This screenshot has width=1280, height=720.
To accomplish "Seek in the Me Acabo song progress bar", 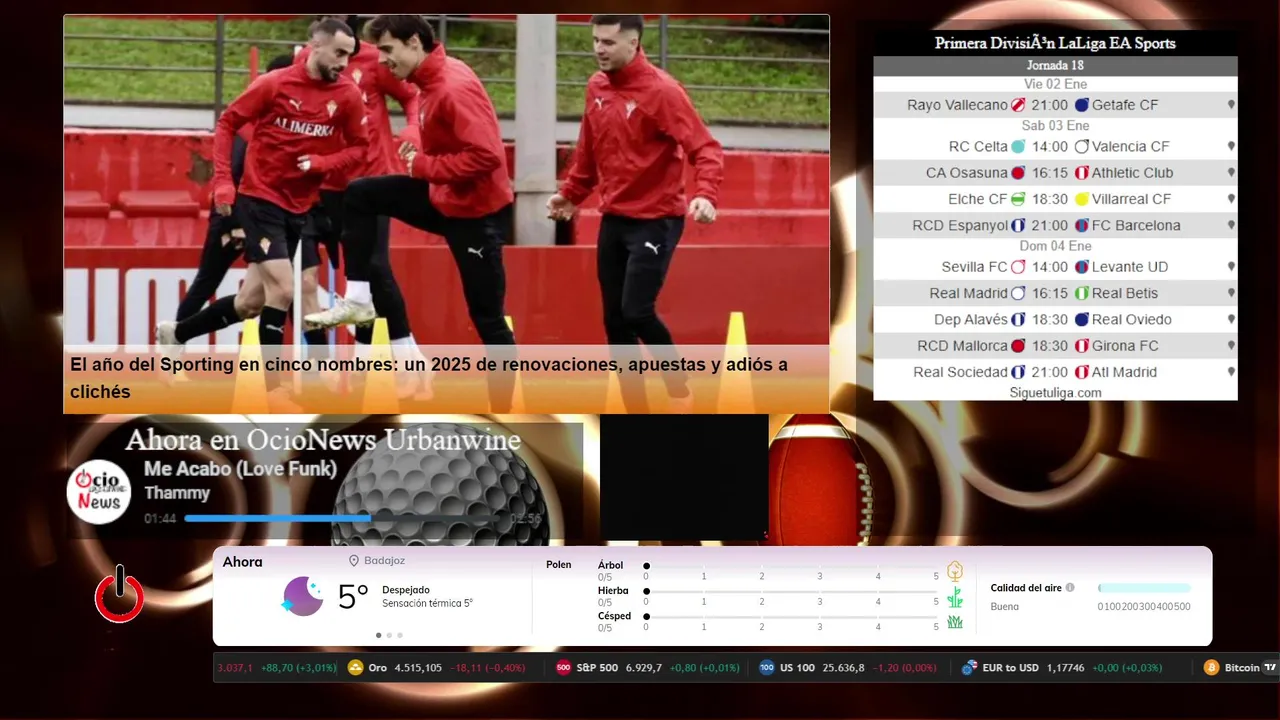I will 345,518.
